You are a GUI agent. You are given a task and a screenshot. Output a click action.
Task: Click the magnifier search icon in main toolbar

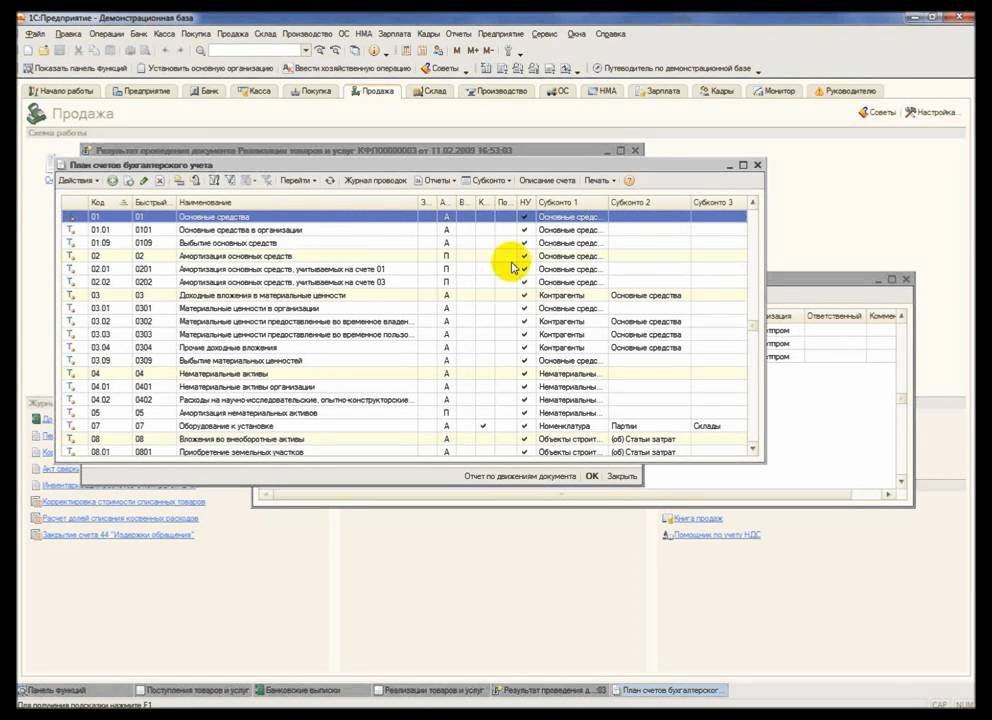tap(201, 51)
